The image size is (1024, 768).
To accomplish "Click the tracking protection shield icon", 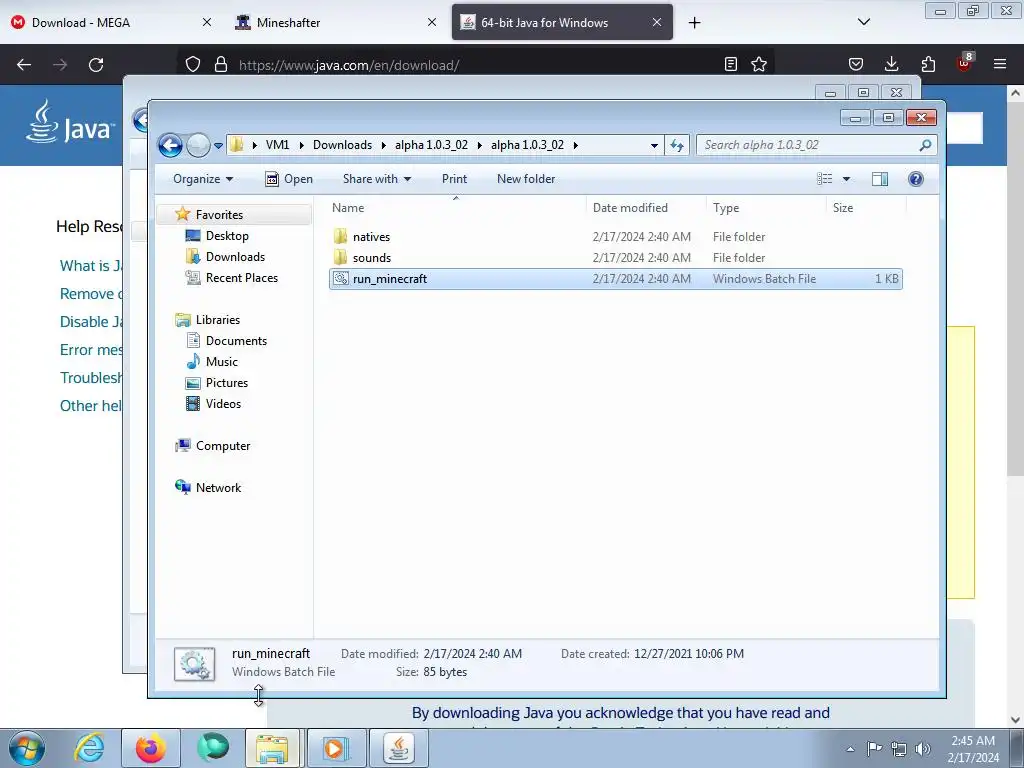I will 193,65.
